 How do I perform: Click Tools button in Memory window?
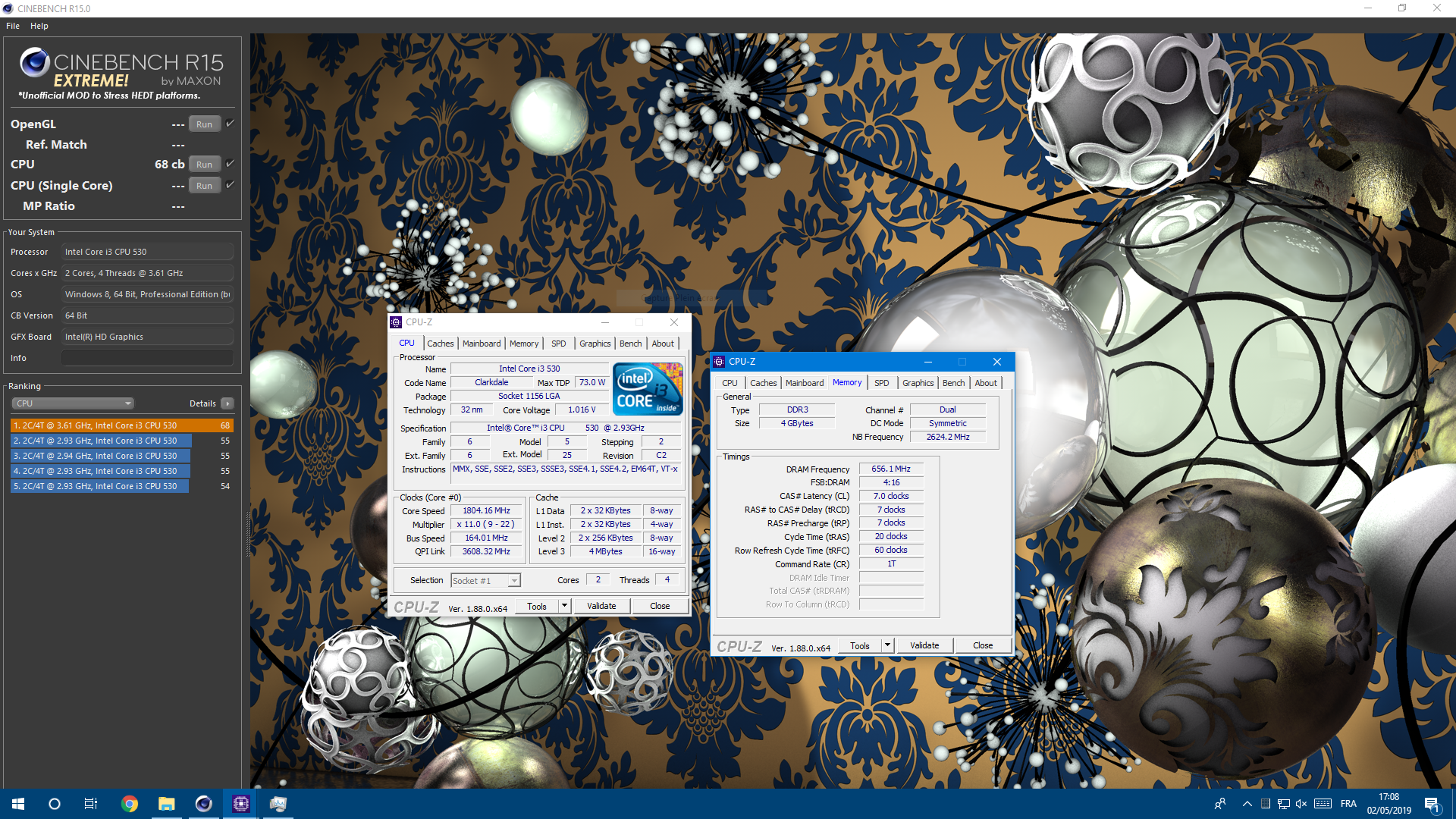(x=860, y=645)
